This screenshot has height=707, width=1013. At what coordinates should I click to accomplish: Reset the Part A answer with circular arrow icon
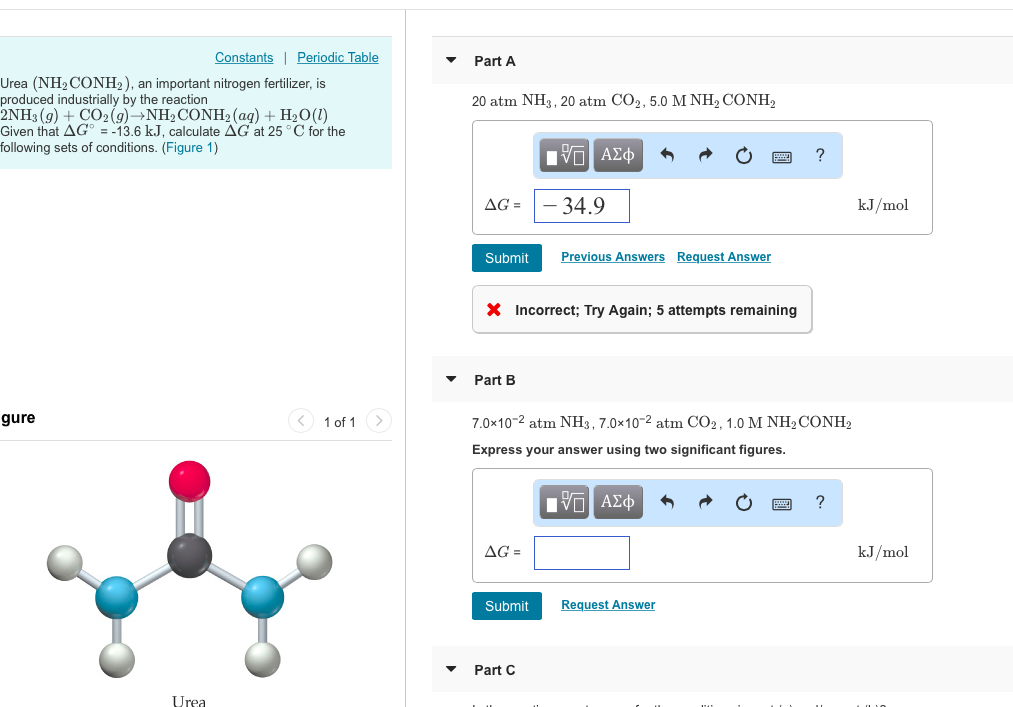(743, 155)
